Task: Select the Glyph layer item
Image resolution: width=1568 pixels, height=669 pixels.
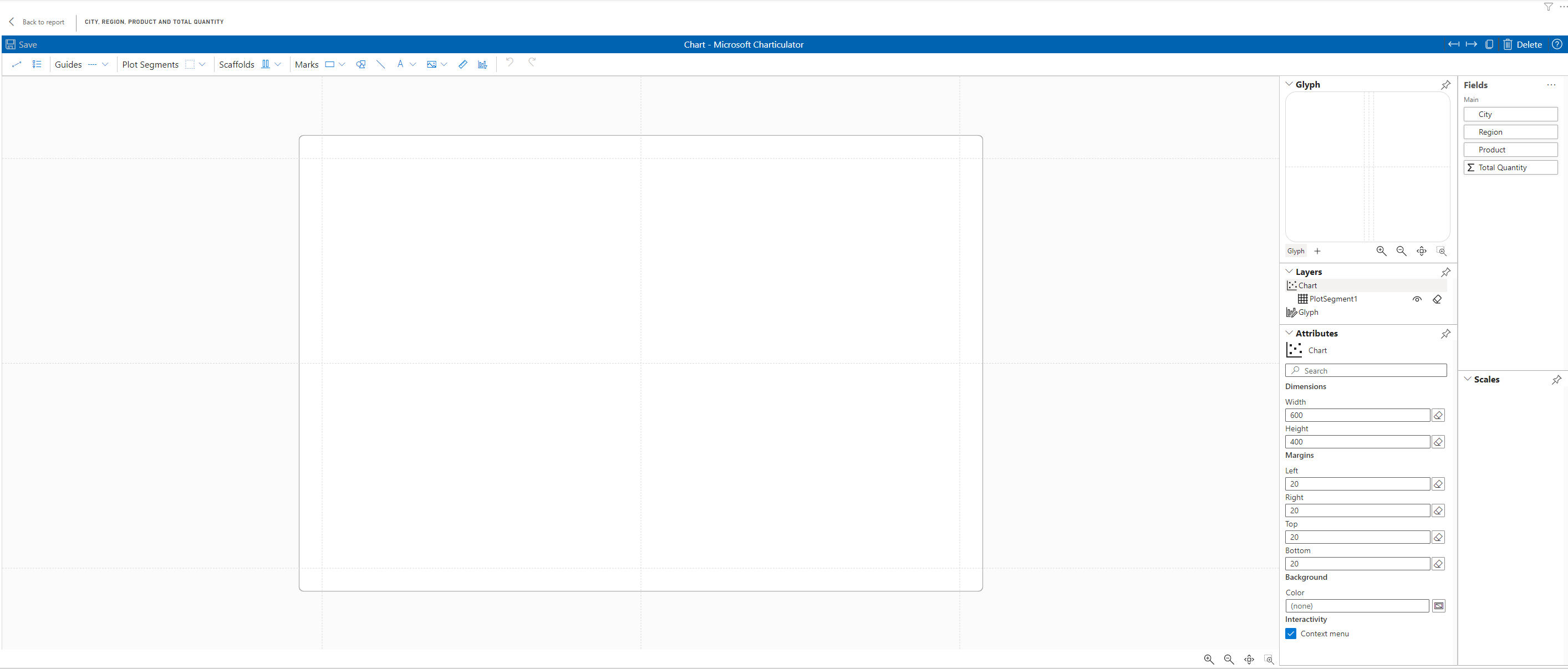Action: pyautogui.click(x=1308, y=312)
